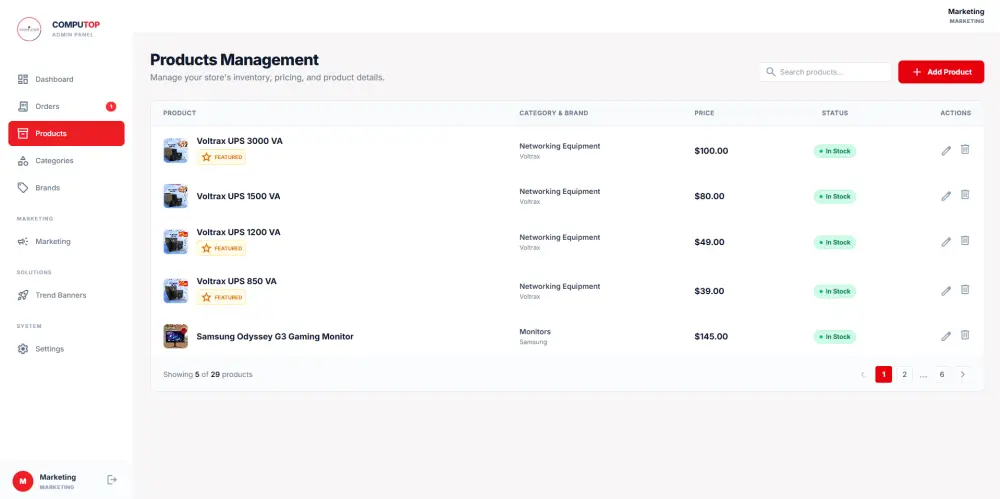Click the Marketing user name at top right
The height and width of the screenshot is (499, 1000).
point(966,11)
